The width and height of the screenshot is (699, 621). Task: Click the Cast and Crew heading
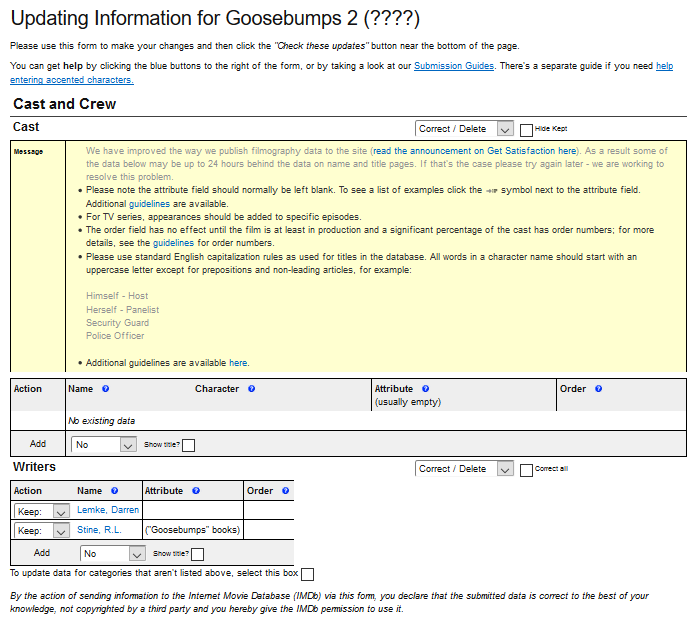[x=65, y=104]
